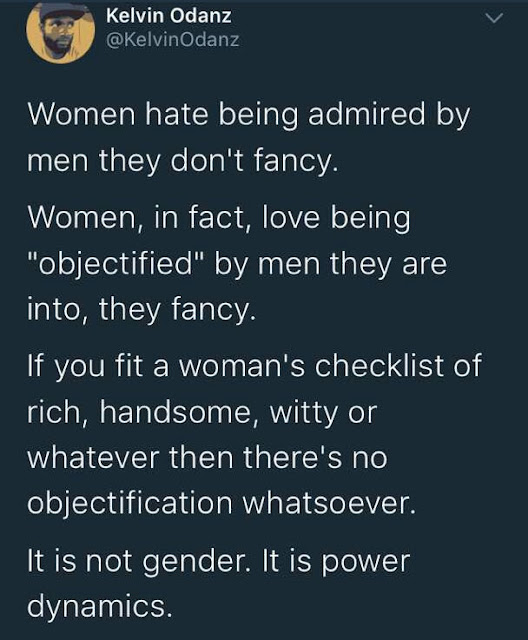Click the word "dynamics." ending the tweet
Screen dimensions: 528x640
(x=100, y=607)
